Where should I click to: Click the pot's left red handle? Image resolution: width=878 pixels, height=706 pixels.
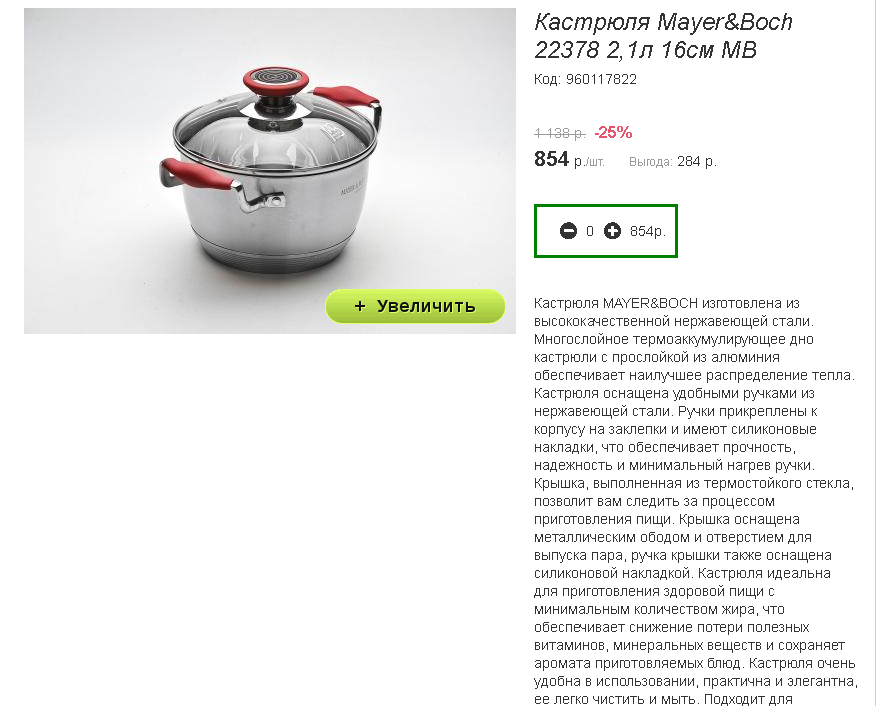point(196,174)
